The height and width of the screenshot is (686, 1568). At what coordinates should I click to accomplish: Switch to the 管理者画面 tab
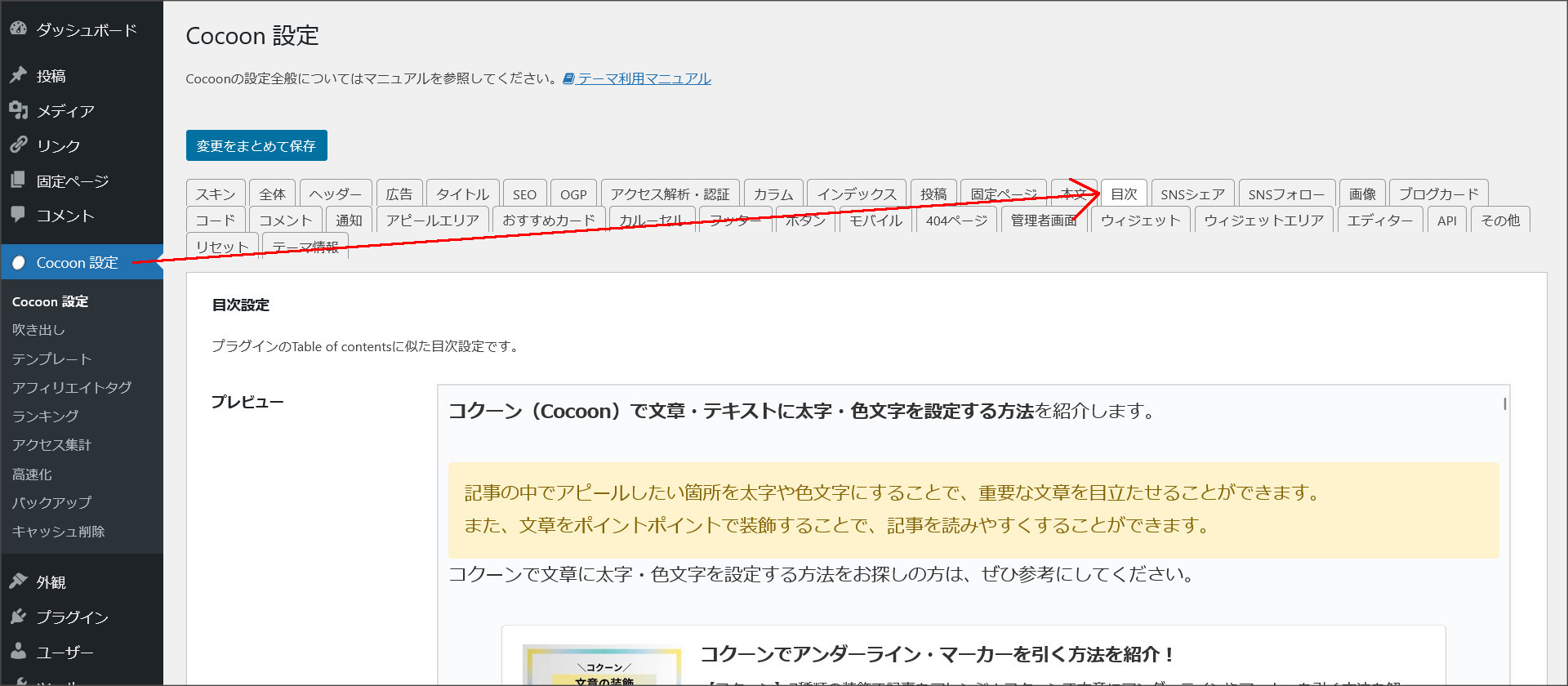(1044, 220)
